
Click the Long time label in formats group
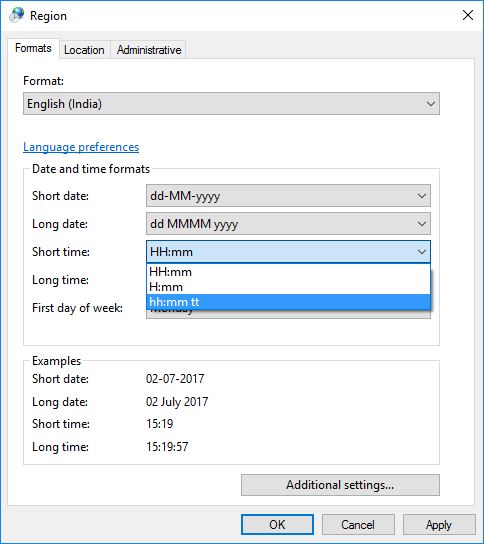[60, 280]
